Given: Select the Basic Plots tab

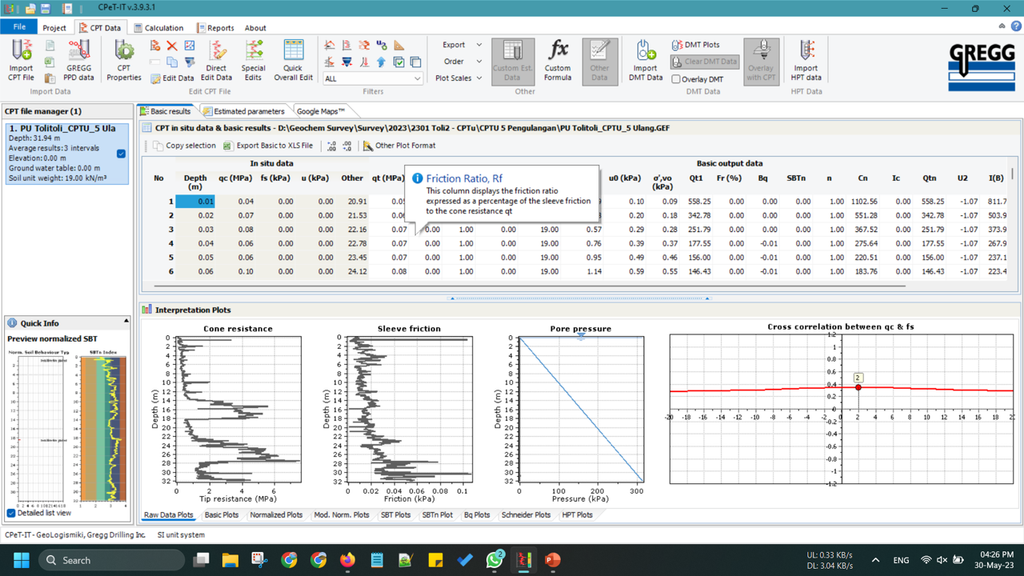Looking at the screenshot, I should coord(221,515).
